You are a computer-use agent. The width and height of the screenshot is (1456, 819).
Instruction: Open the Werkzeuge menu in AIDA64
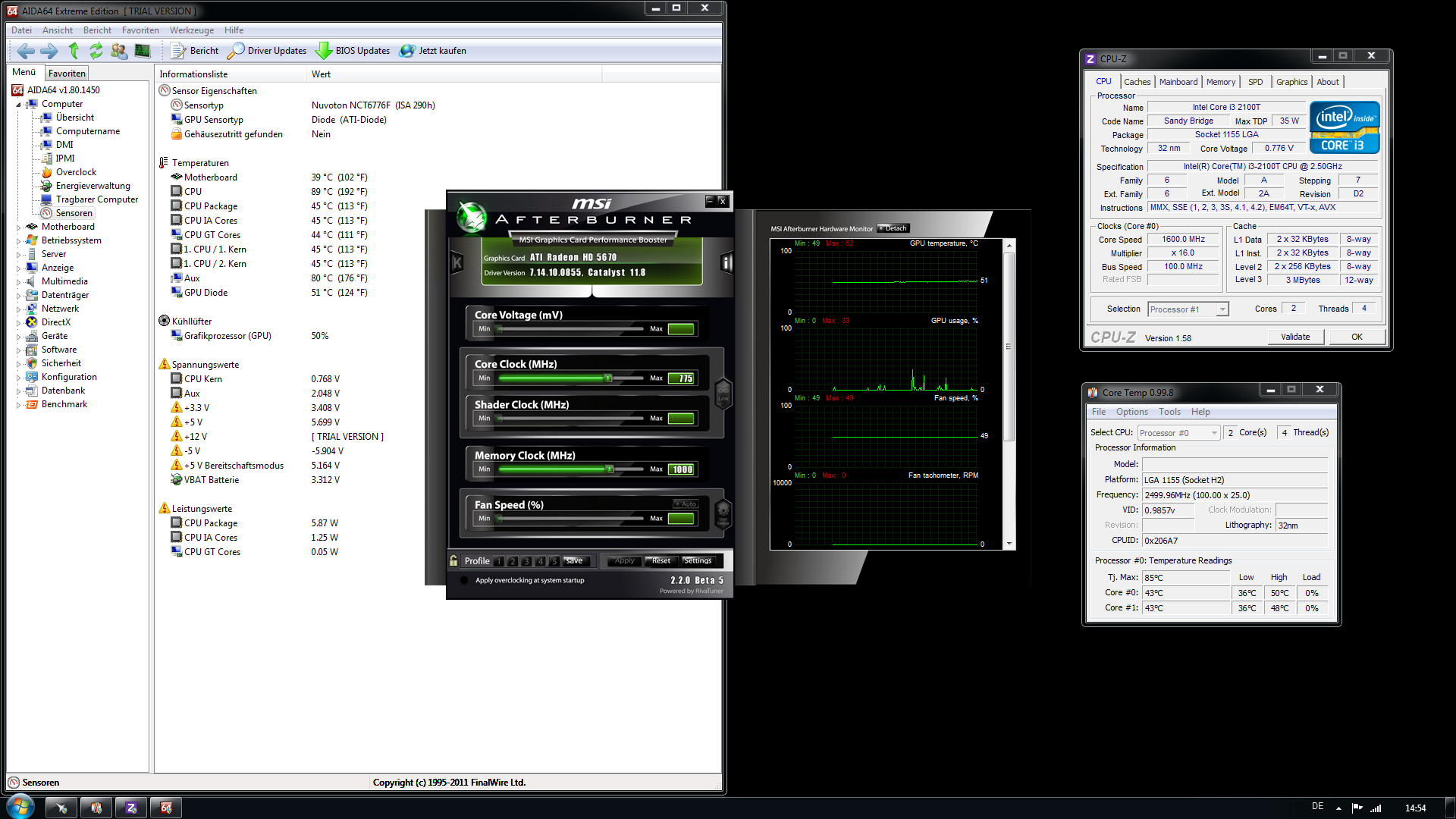[191, 30]
